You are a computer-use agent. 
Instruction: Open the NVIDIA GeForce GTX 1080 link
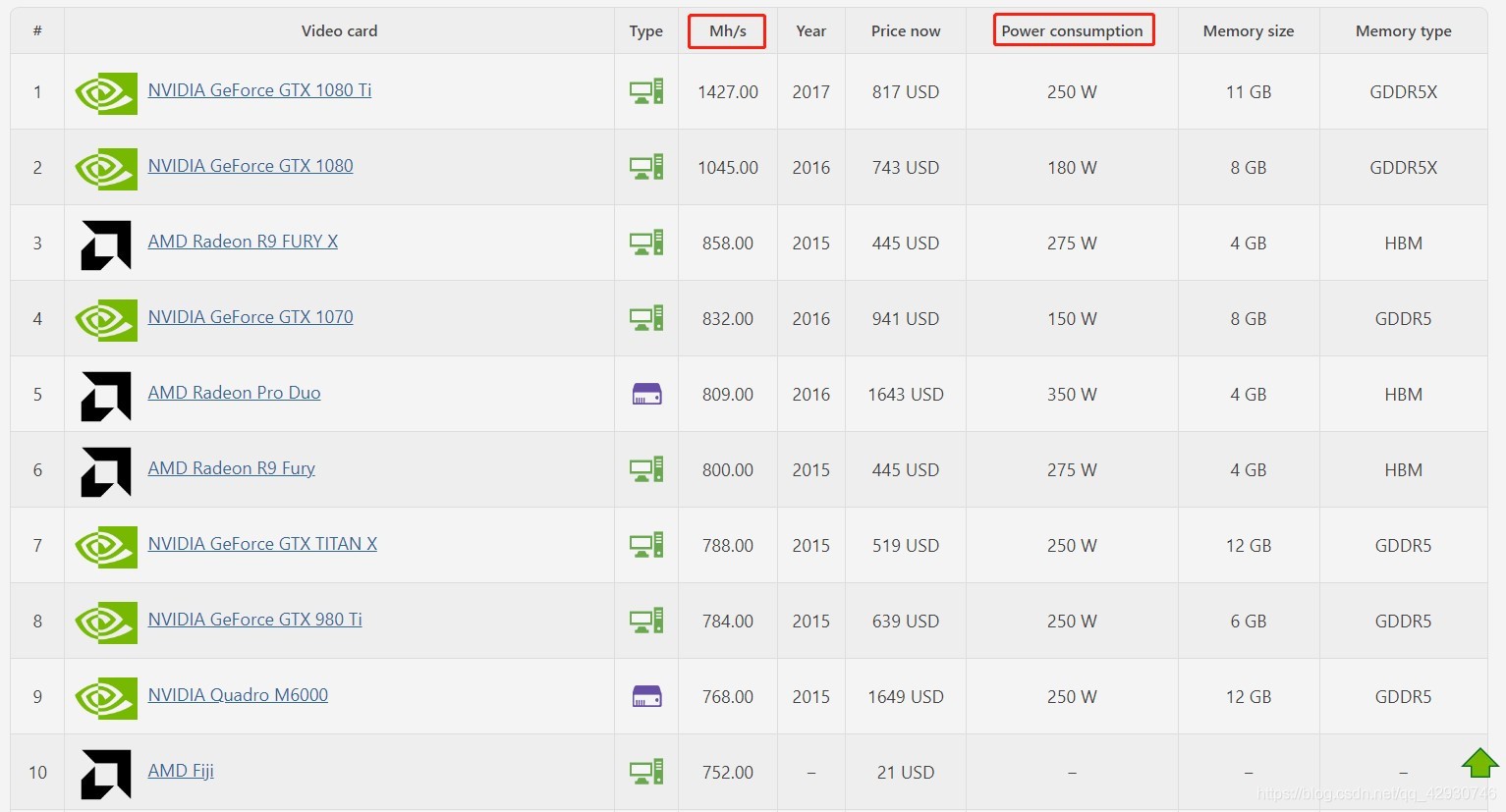[x=251, y=166]
